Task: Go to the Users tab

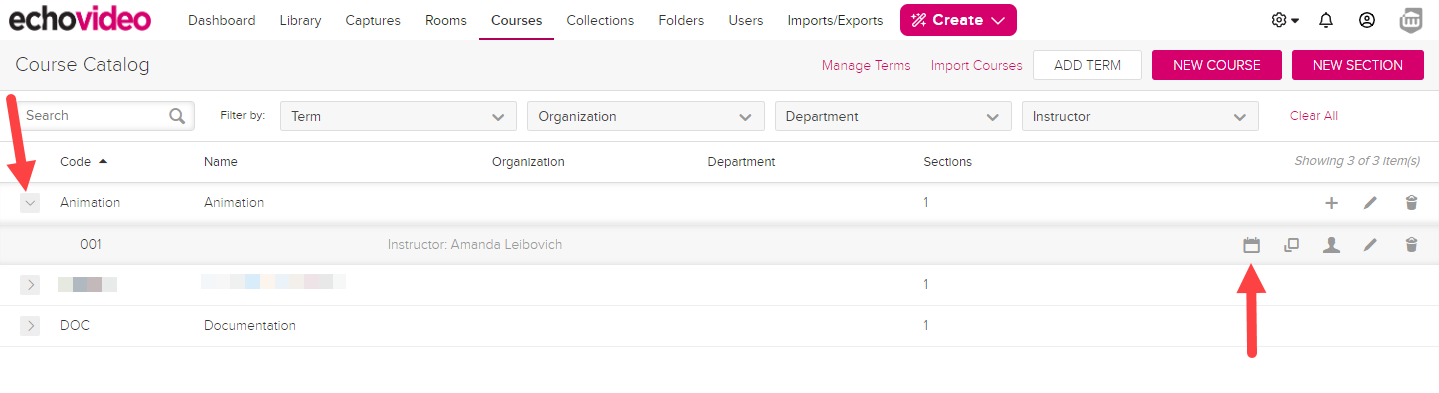Action: tap(745, 20)
